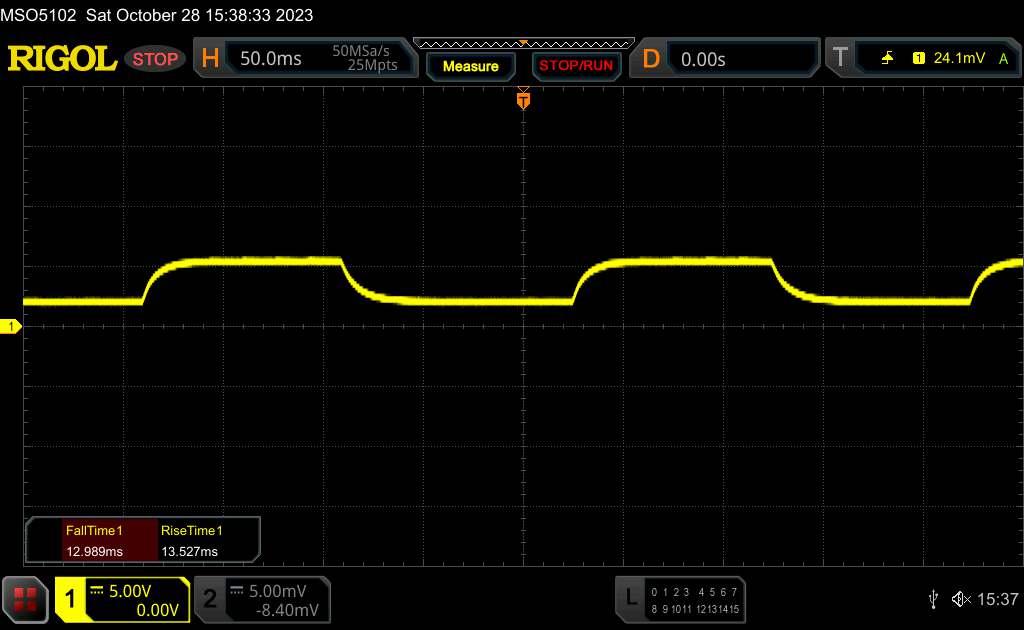The image size is (1024, 630).
Task: Click the rising edge trigger type icon
Action: tap(887, 59)
